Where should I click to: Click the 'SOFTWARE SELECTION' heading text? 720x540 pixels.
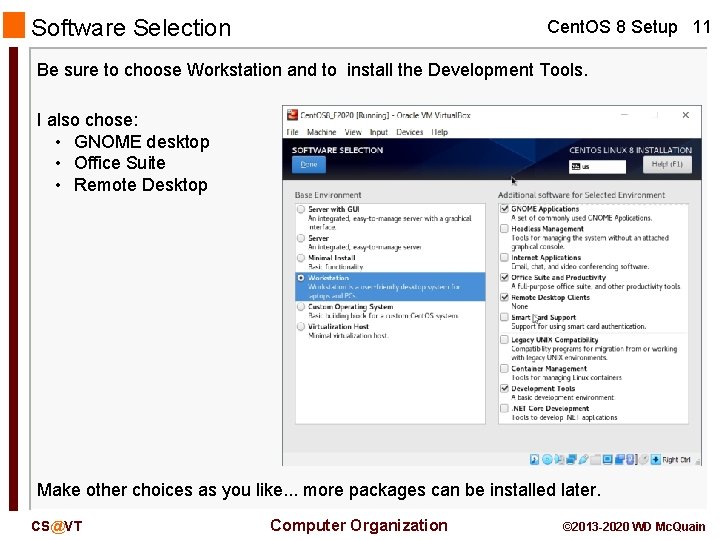click(338, 150)
